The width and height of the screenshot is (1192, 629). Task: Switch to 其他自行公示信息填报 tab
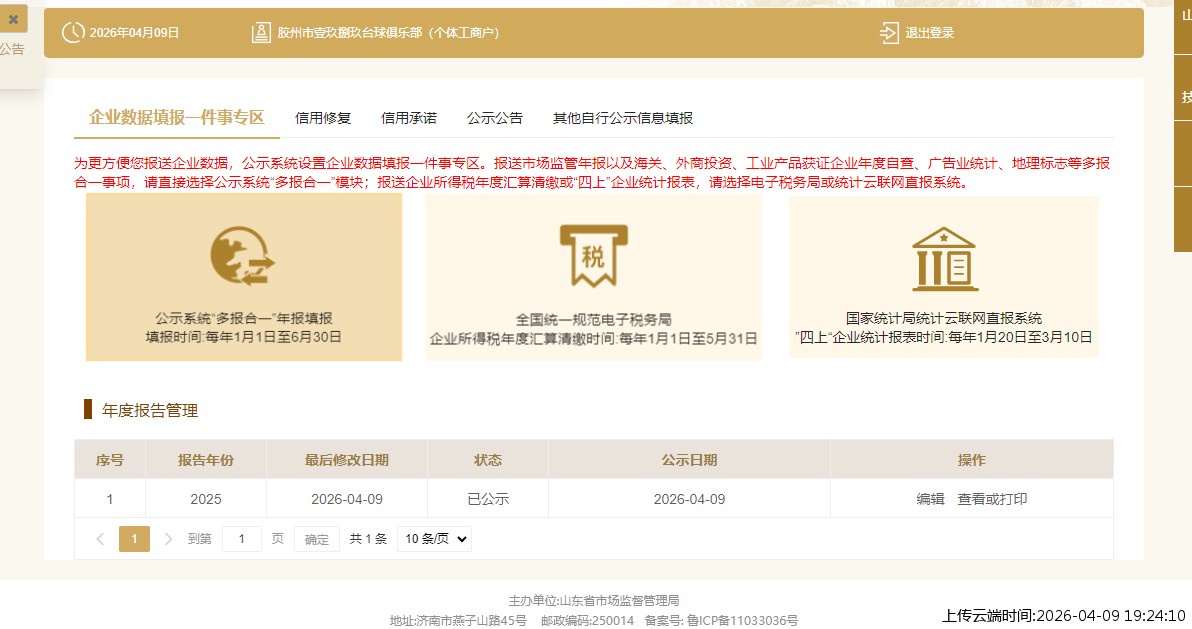[623, 117]
